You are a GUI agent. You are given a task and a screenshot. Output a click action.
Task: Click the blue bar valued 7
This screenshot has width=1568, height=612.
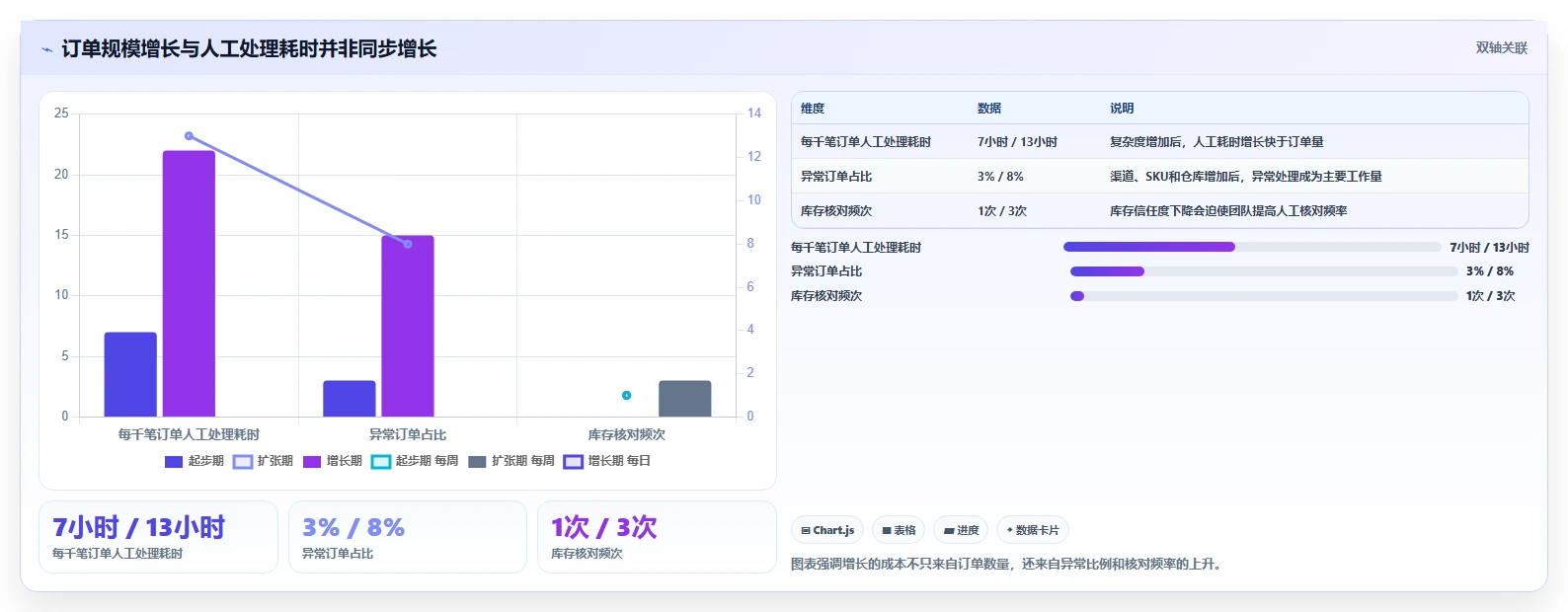click(130, 374)
